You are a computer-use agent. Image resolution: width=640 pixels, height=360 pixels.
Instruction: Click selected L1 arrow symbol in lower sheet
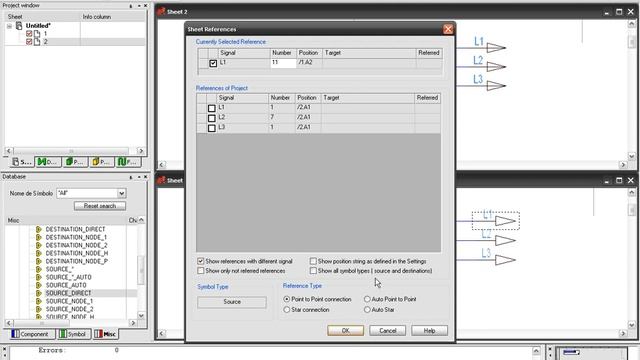point(505,221)
